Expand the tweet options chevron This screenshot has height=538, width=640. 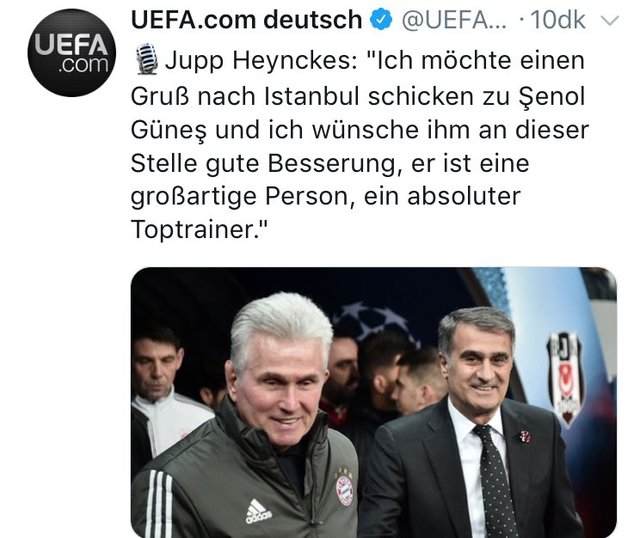point(611,20)
